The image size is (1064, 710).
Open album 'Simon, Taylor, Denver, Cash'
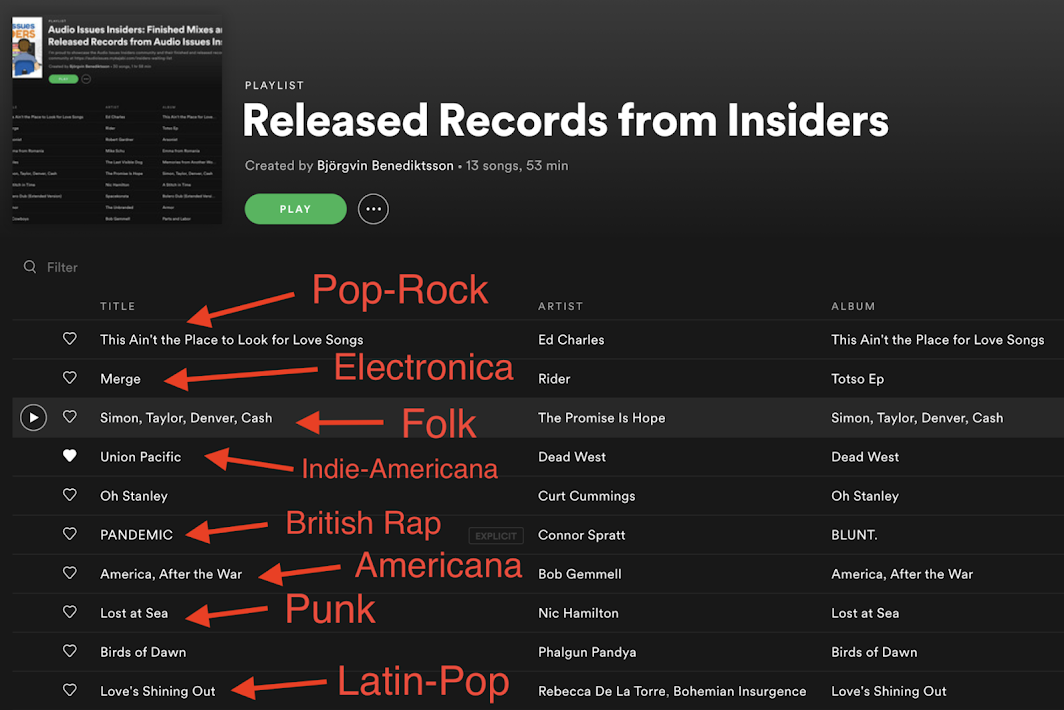click(x=917, y=418)
